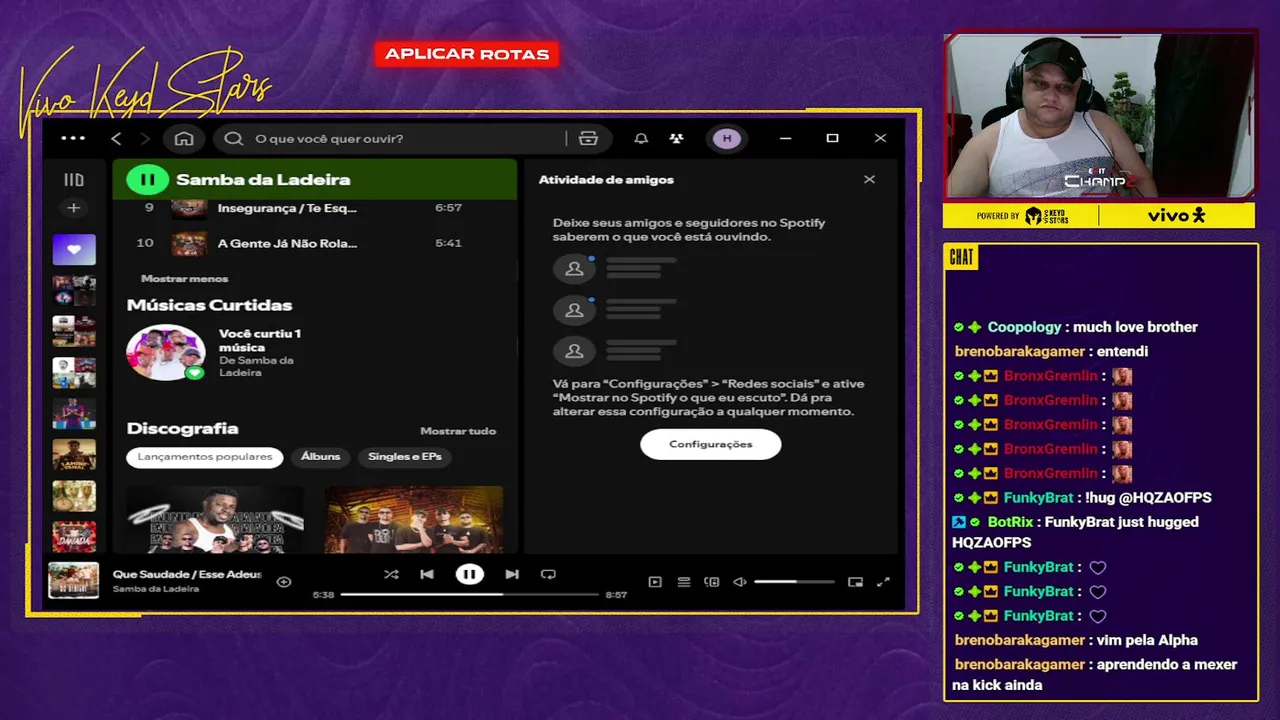Viewport: 1280px width, 720px height.
Task: Open the Browse icon in search bar
Action: tap(588, 139)
